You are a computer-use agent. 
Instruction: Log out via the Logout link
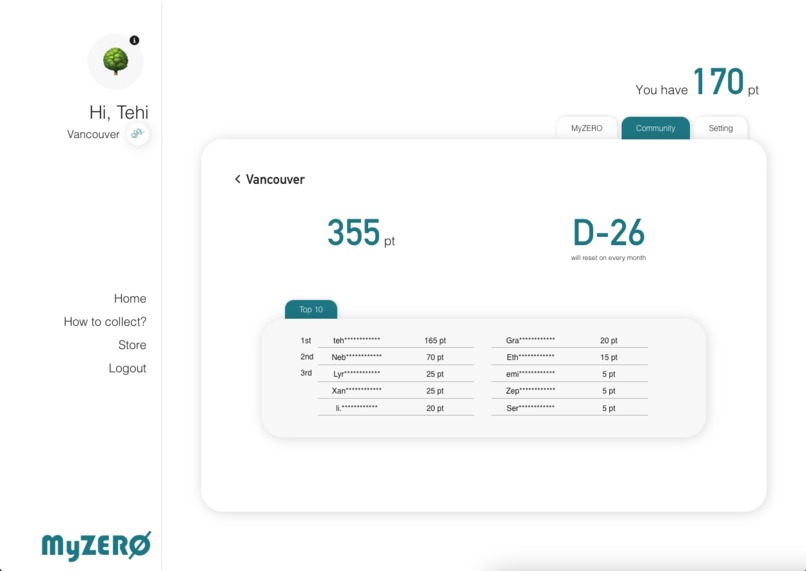tap(127, 369)
